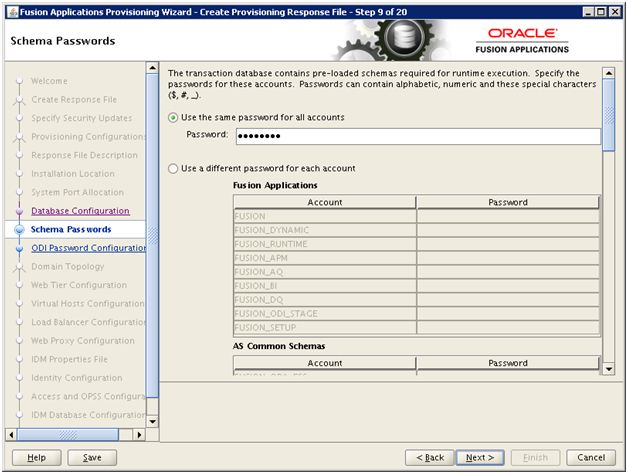Click the FUSION password cell

[x=508, y=216]
